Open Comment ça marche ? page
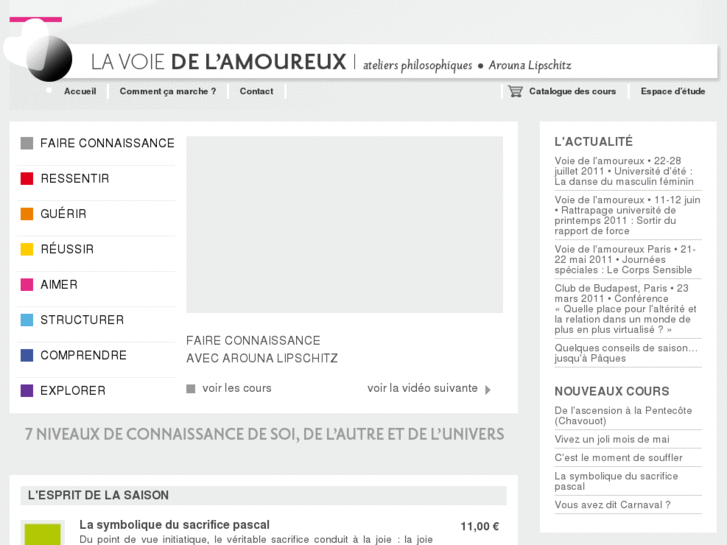727x545 pixels. click(x=168, y=91)
